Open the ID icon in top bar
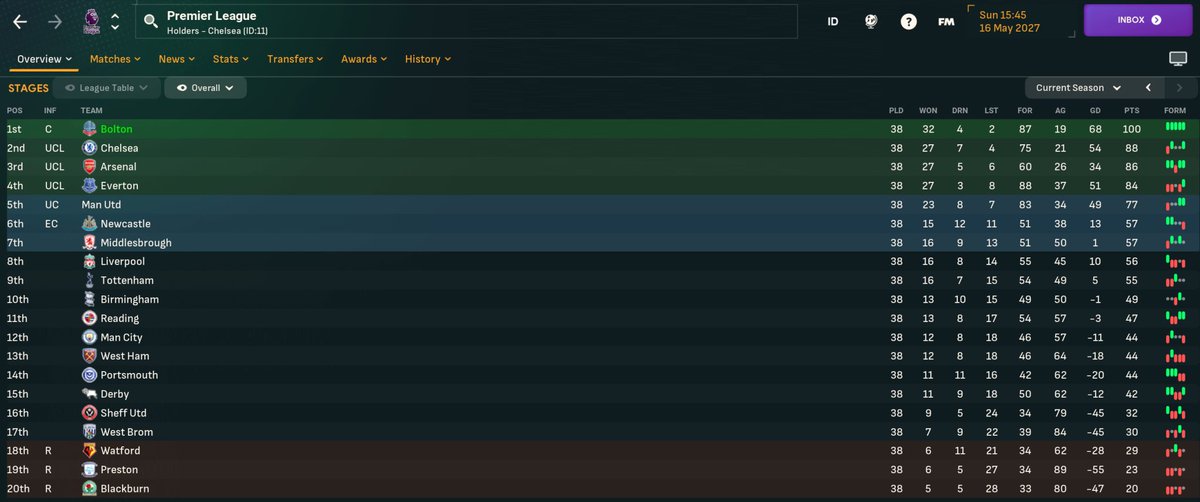This screenshot has height=502, width=1200. click(x=833, y=21)
